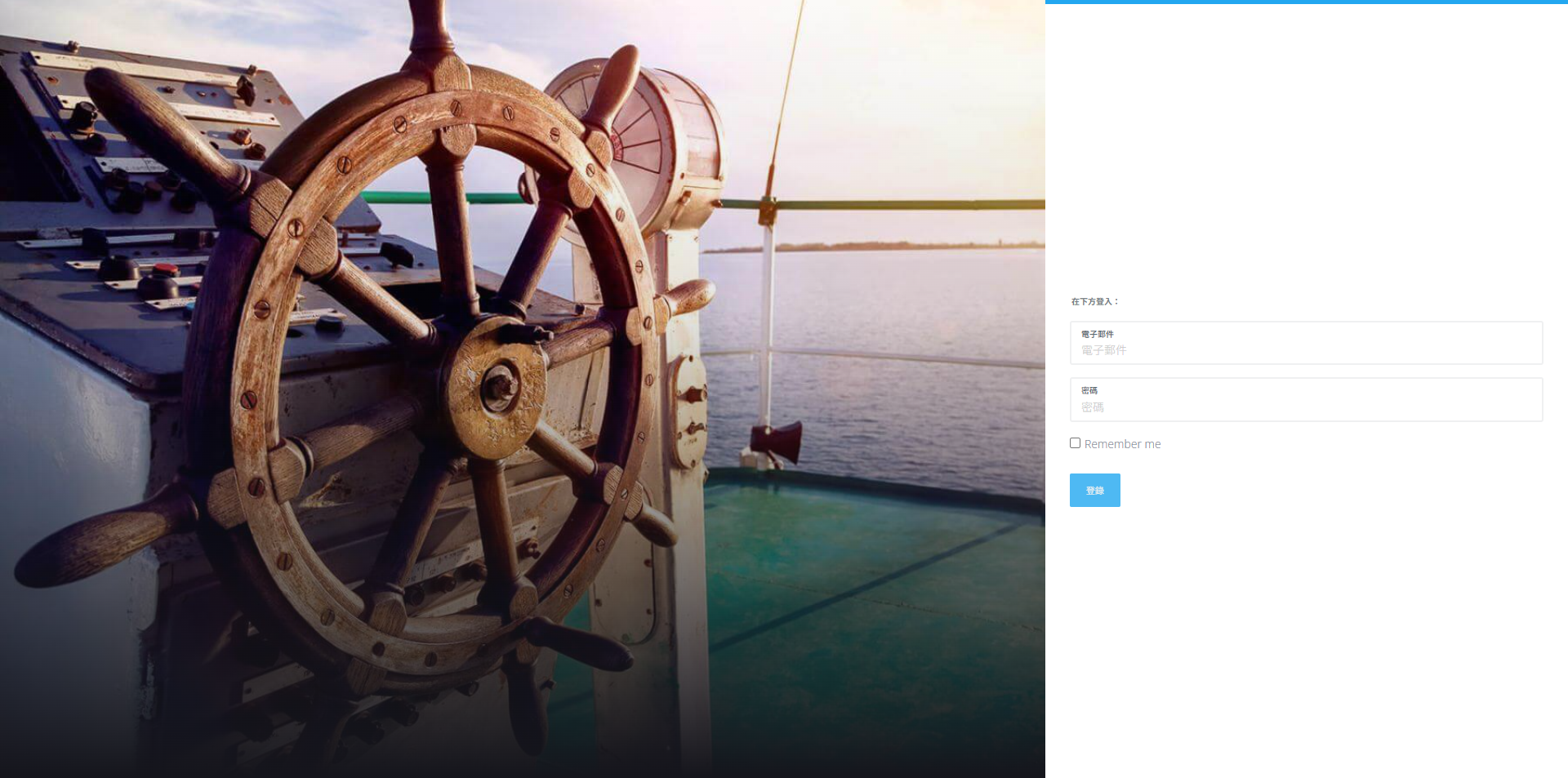The image size is (1568, 778).
Task: Click the 在下方登入： heading text
Action: [1095, 301]
